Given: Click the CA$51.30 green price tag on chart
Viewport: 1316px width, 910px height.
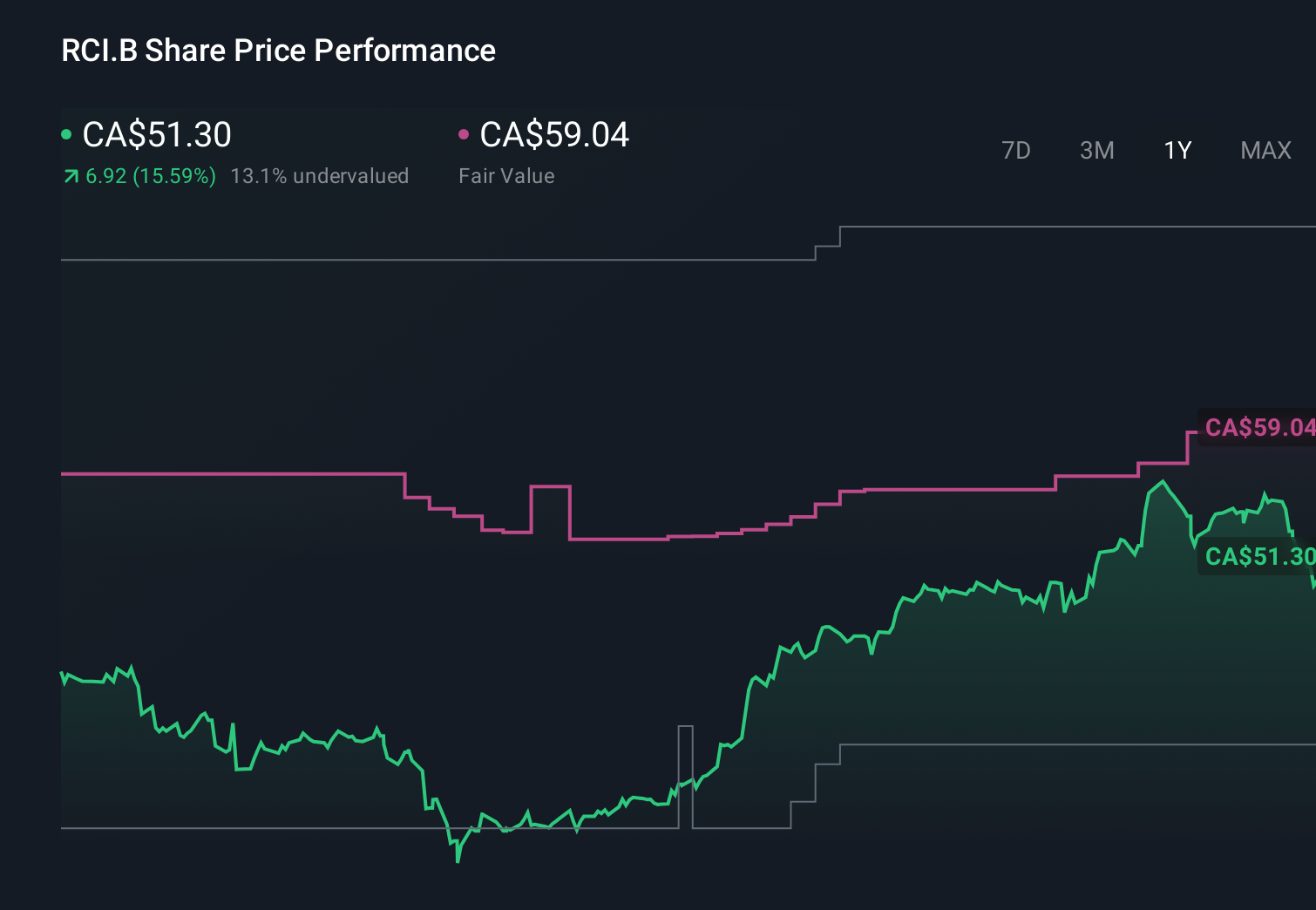Looking at the screenshot, I should (1258, 556).
